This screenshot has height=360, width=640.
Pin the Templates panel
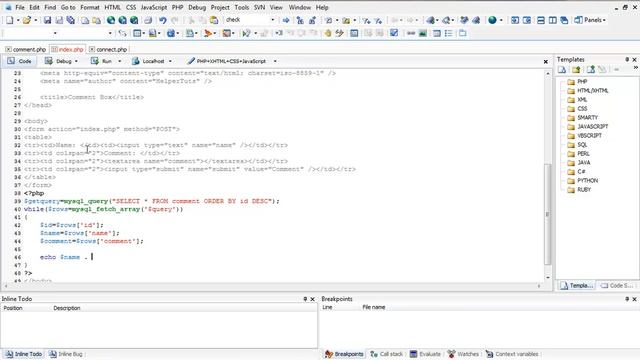tap(627, 60)
